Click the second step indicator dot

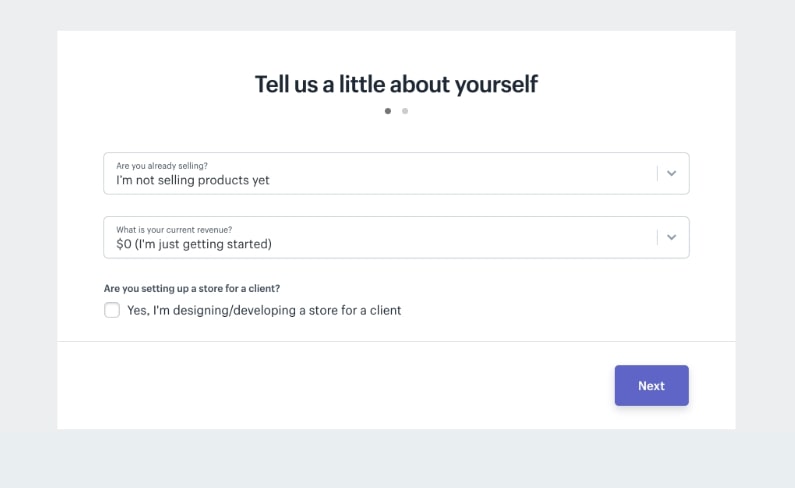pyautogui.click(x=405, y=111)
